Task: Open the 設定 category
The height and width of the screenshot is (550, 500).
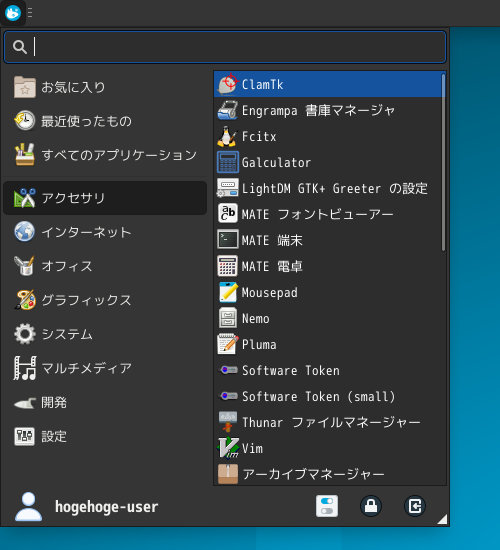Action: point(105,436)
